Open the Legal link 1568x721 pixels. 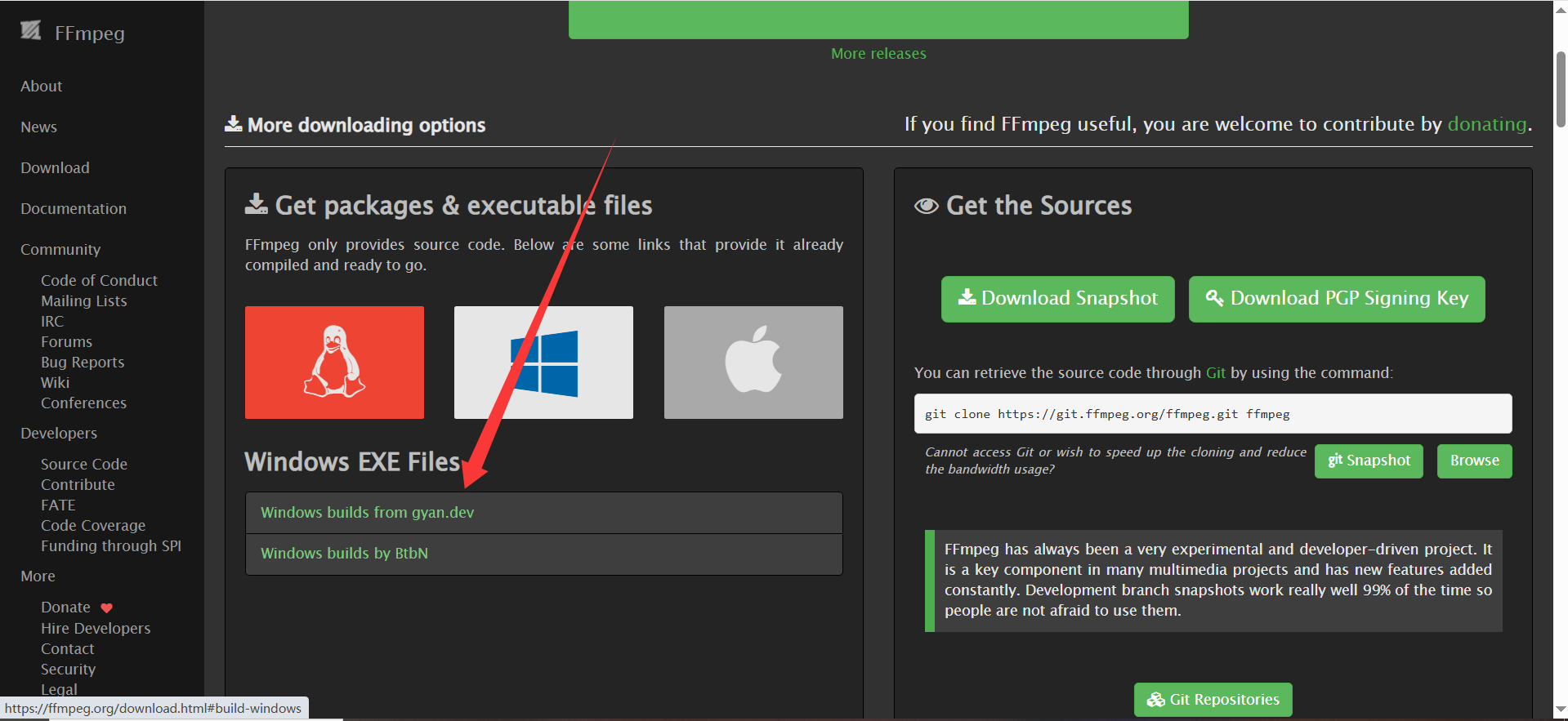tap(59, 689)
